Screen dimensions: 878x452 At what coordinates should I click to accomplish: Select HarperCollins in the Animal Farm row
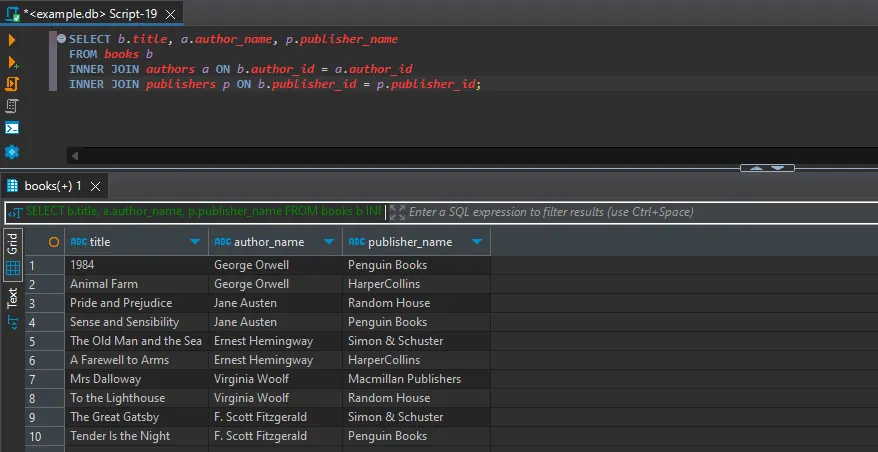pyautogui.click(x=417, y=284)
